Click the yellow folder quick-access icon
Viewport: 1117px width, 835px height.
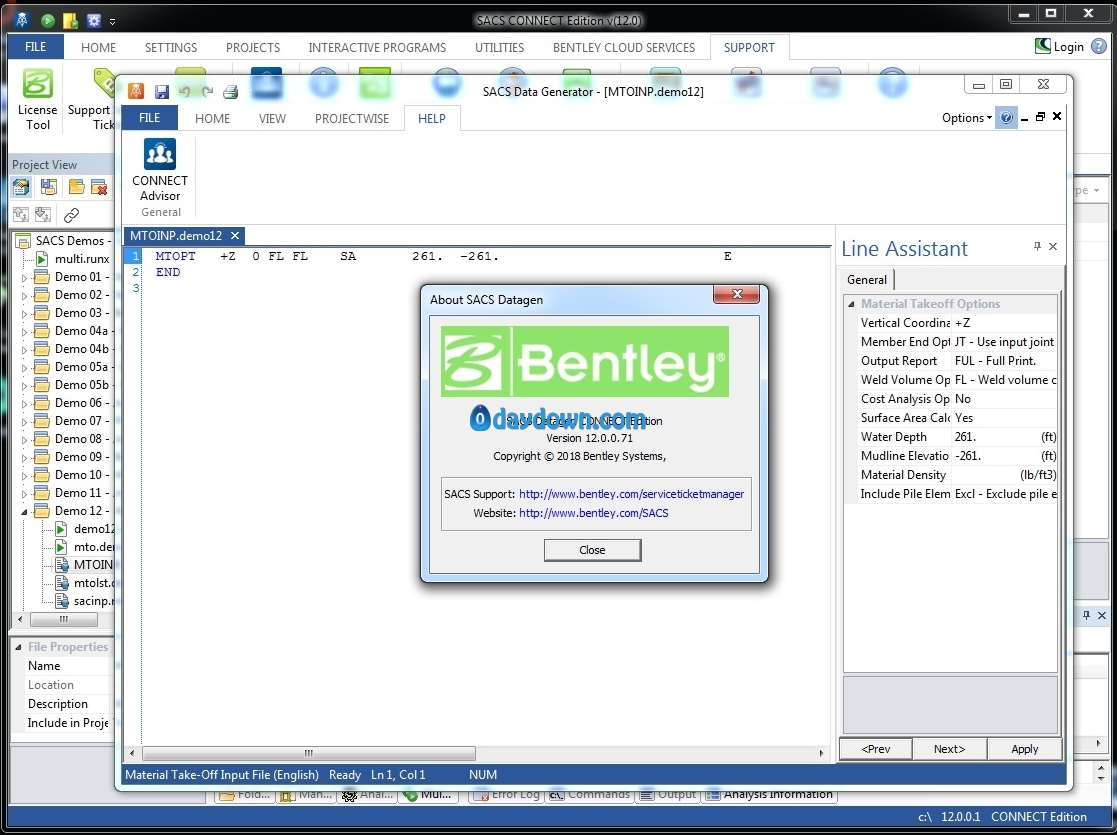point(70,21)
